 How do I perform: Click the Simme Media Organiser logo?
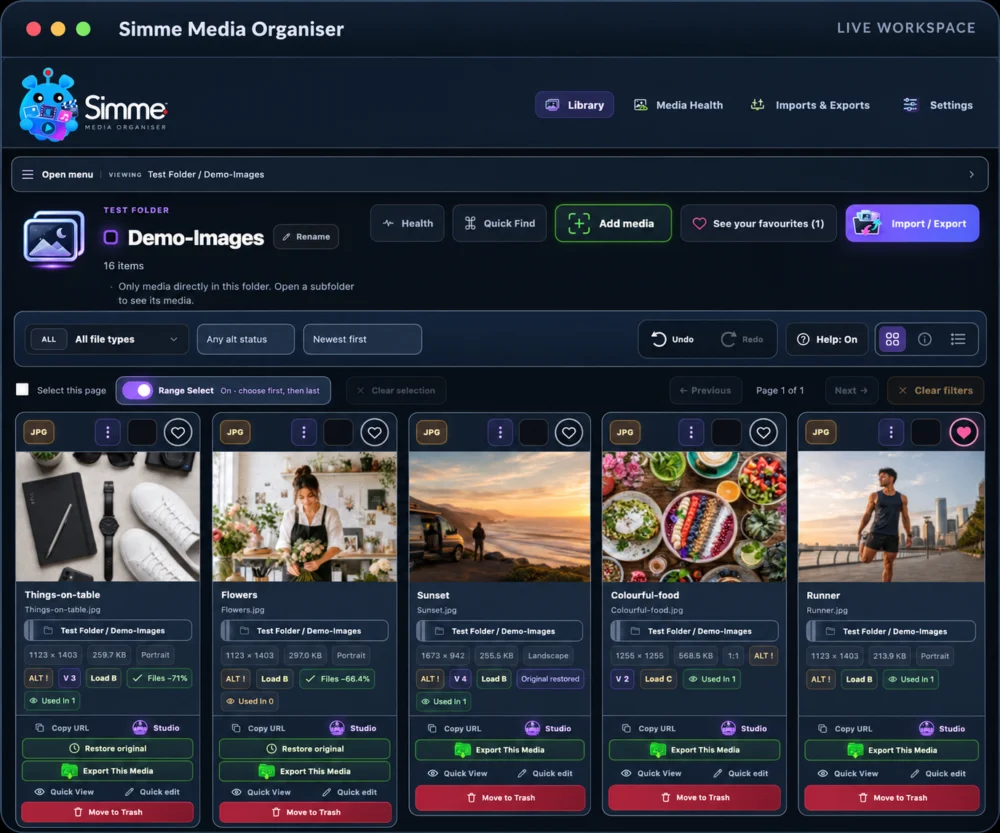(x=93, y=105)
